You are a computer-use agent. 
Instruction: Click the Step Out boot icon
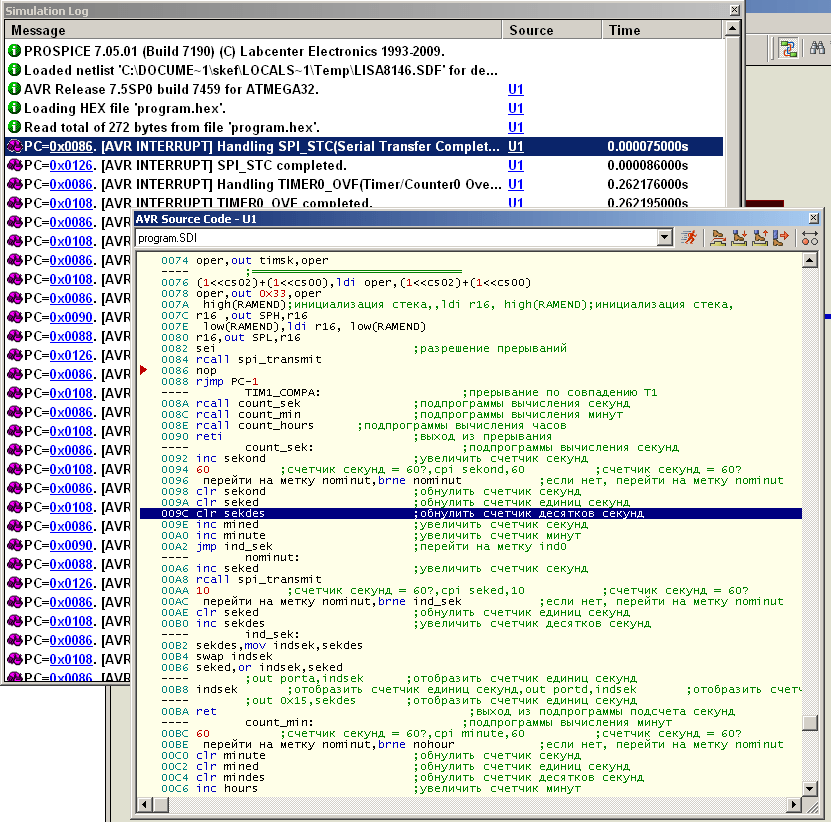(760, 238)
